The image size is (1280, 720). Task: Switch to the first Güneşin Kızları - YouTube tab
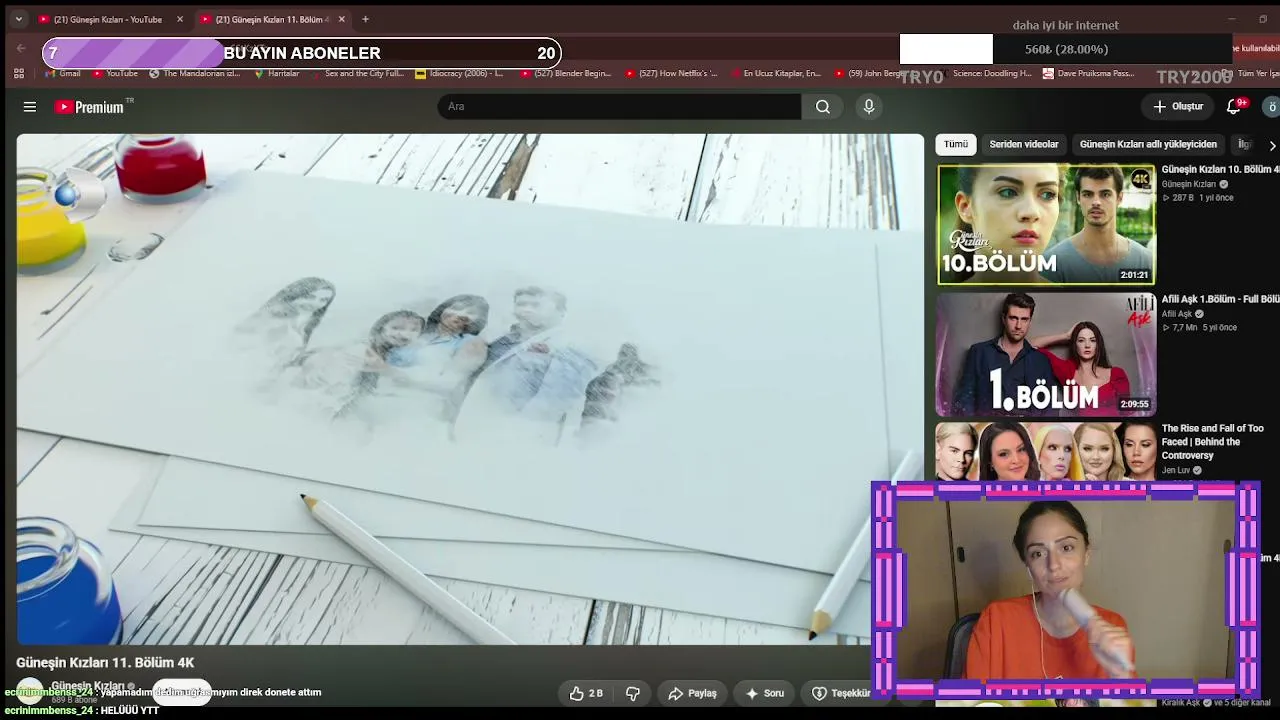tap(110, 19)
